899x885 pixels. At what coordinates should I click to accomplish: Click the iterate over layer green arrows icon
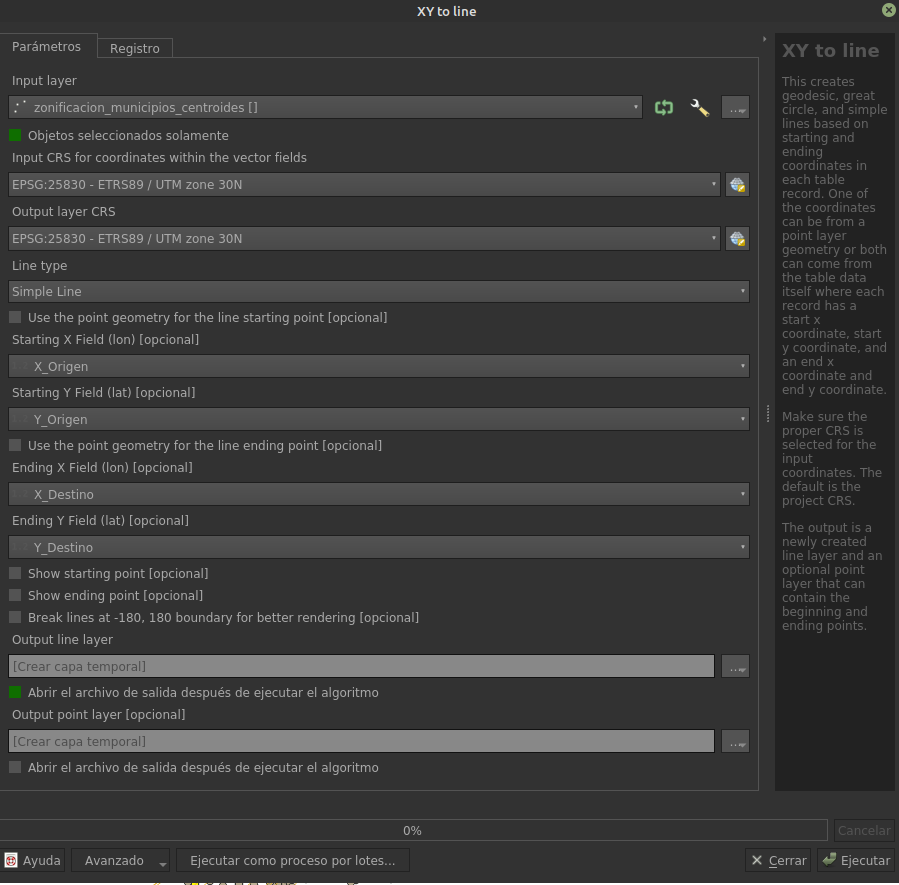[x=664, y=108]
